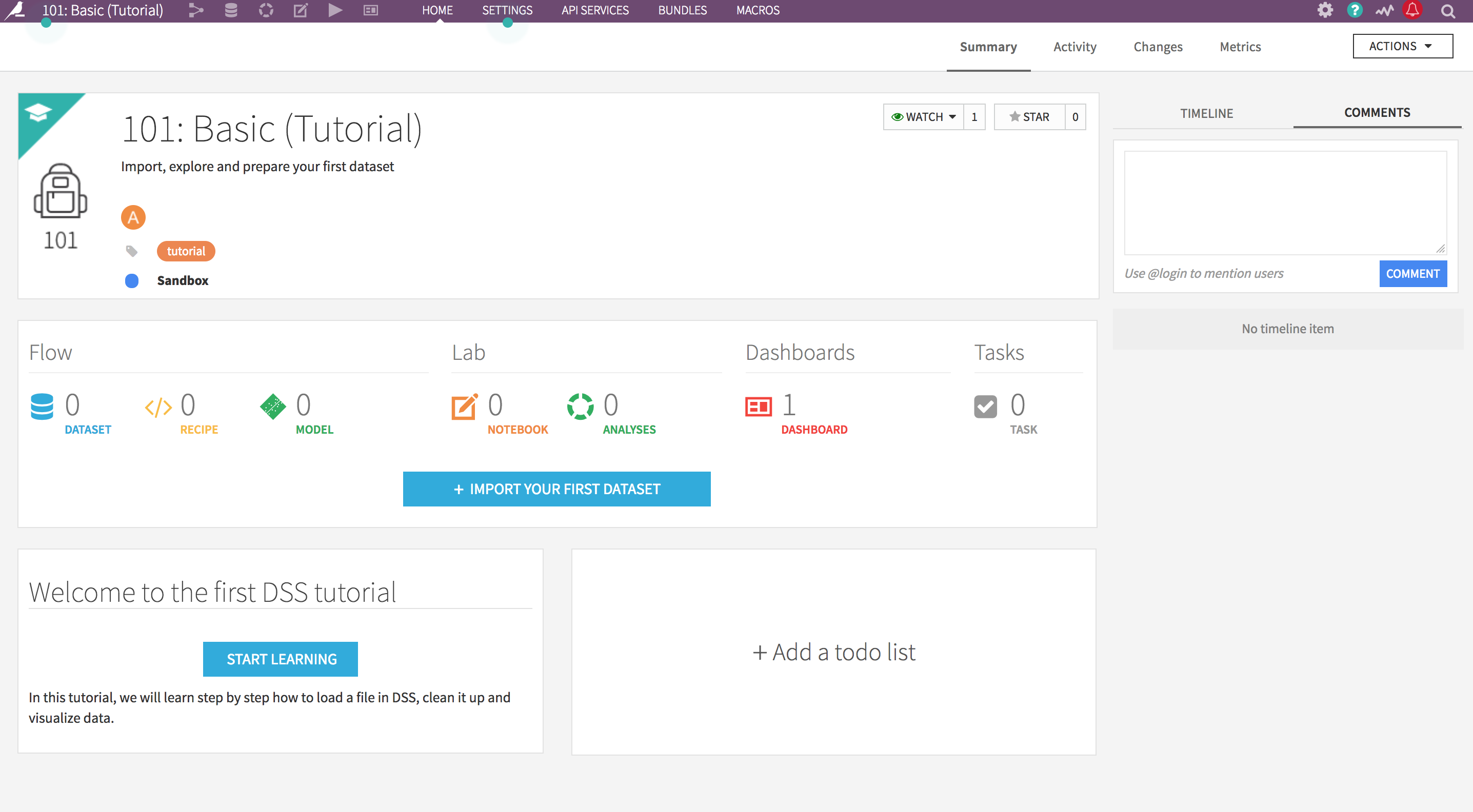Viewport: 1473px width, 812px height.
Task: Click IMPORT YOUR FIRST DATASET button
Action: click(x=556, y=489)
